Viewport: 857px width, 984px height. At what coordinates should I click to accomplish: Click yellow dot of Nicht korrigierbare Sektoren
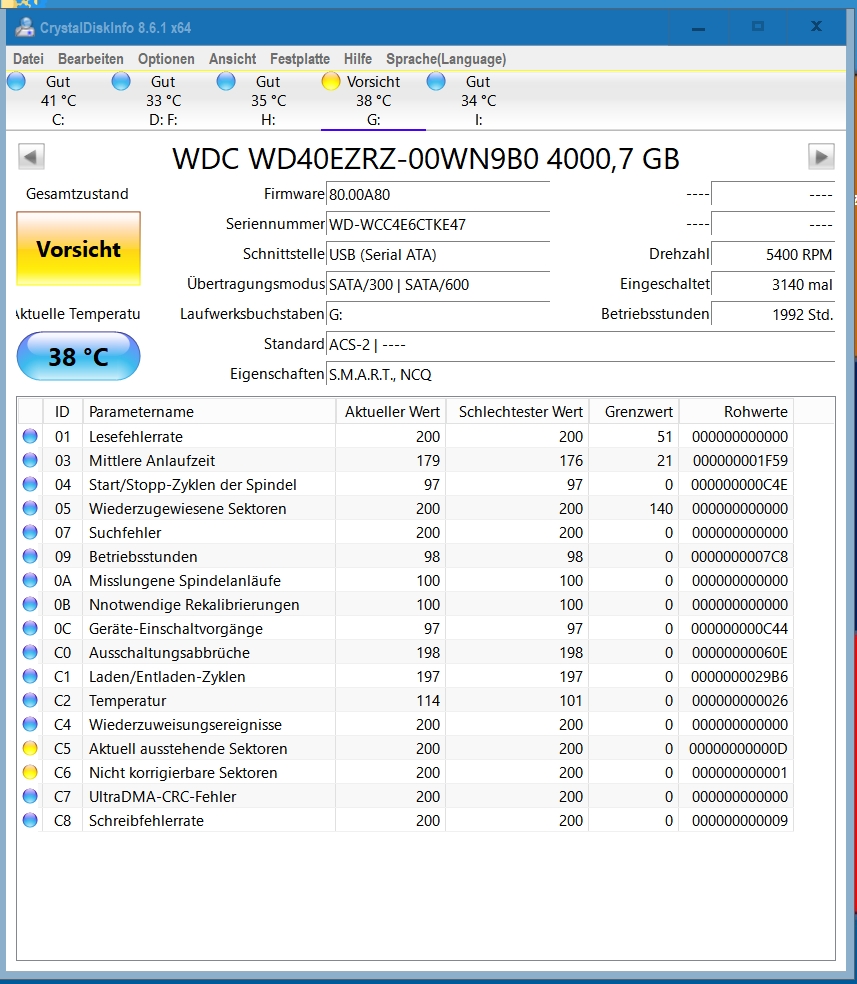29,772
